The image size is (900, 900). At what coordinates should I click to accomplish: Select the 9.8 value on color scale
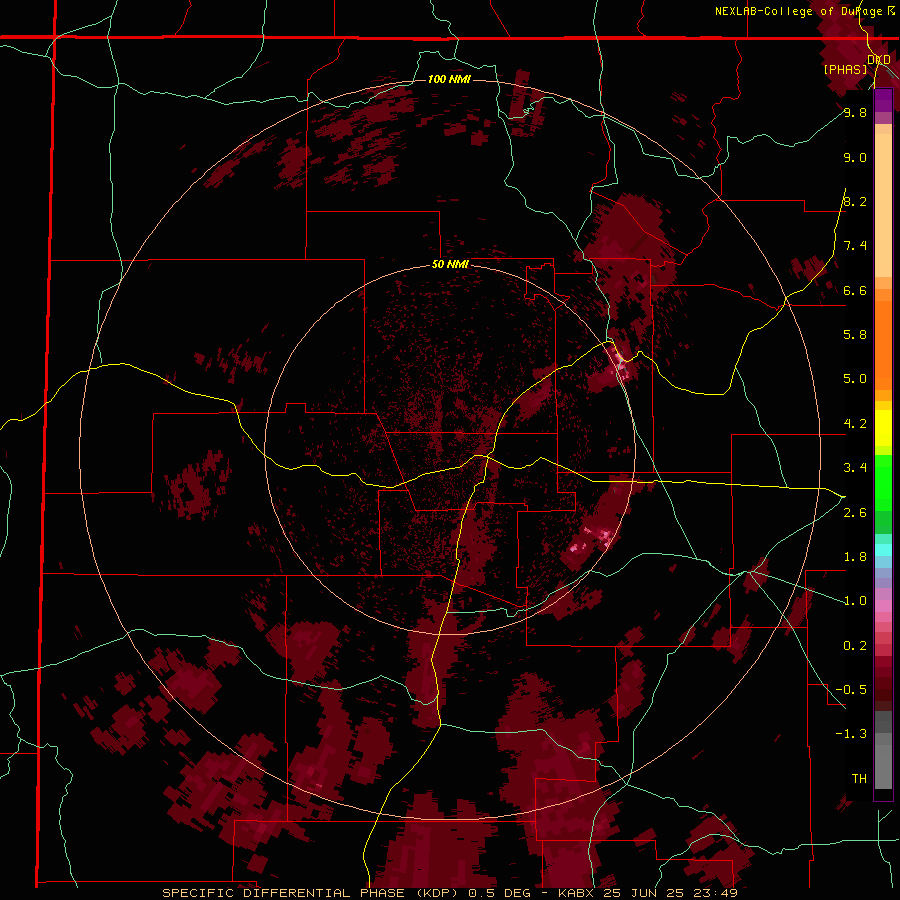pyautogui.click(x=855, y=112)
